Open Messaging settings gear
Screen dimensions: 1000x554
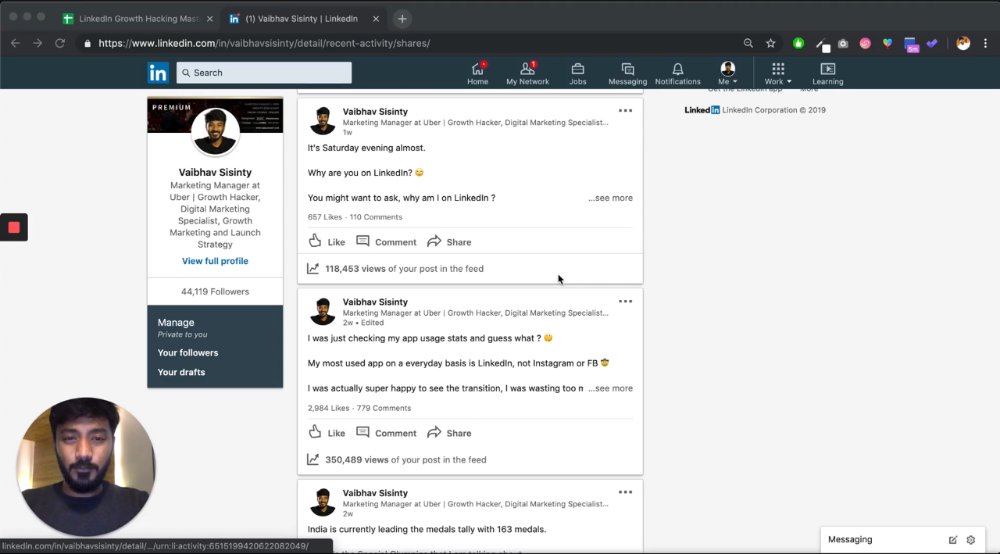point(971,540)
